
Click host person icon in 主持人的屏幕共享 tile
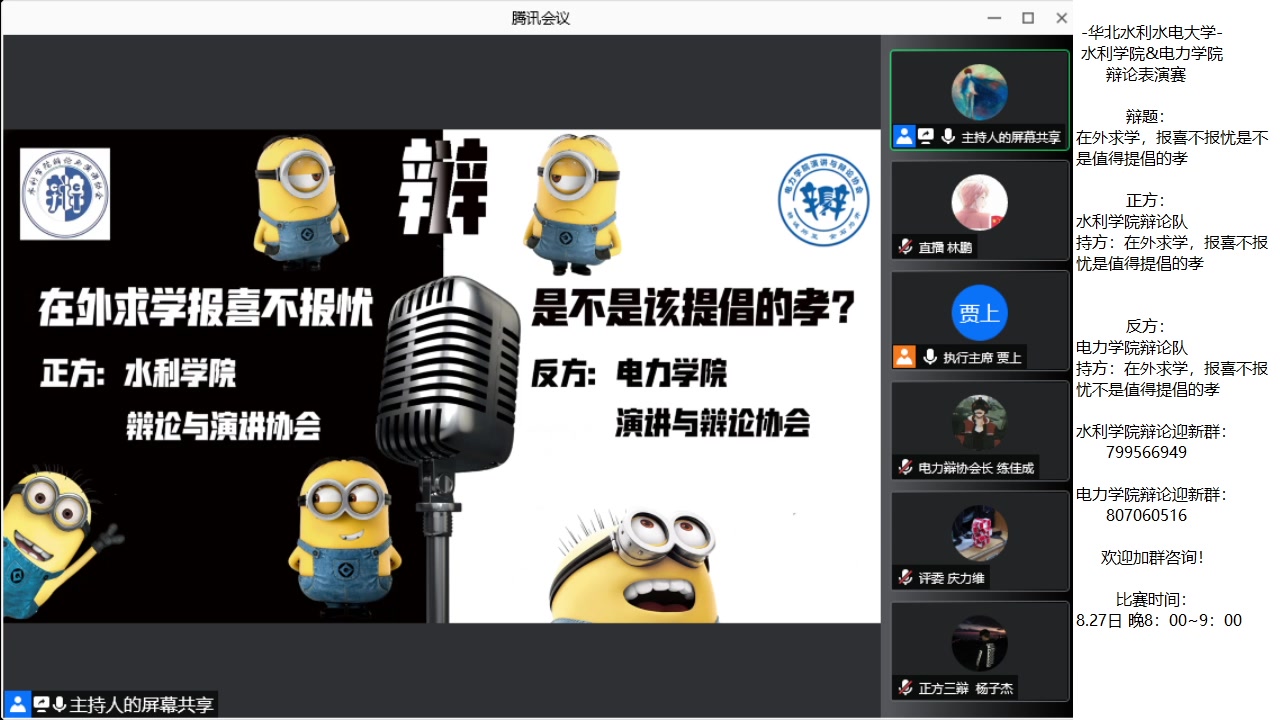pos(904,137)
